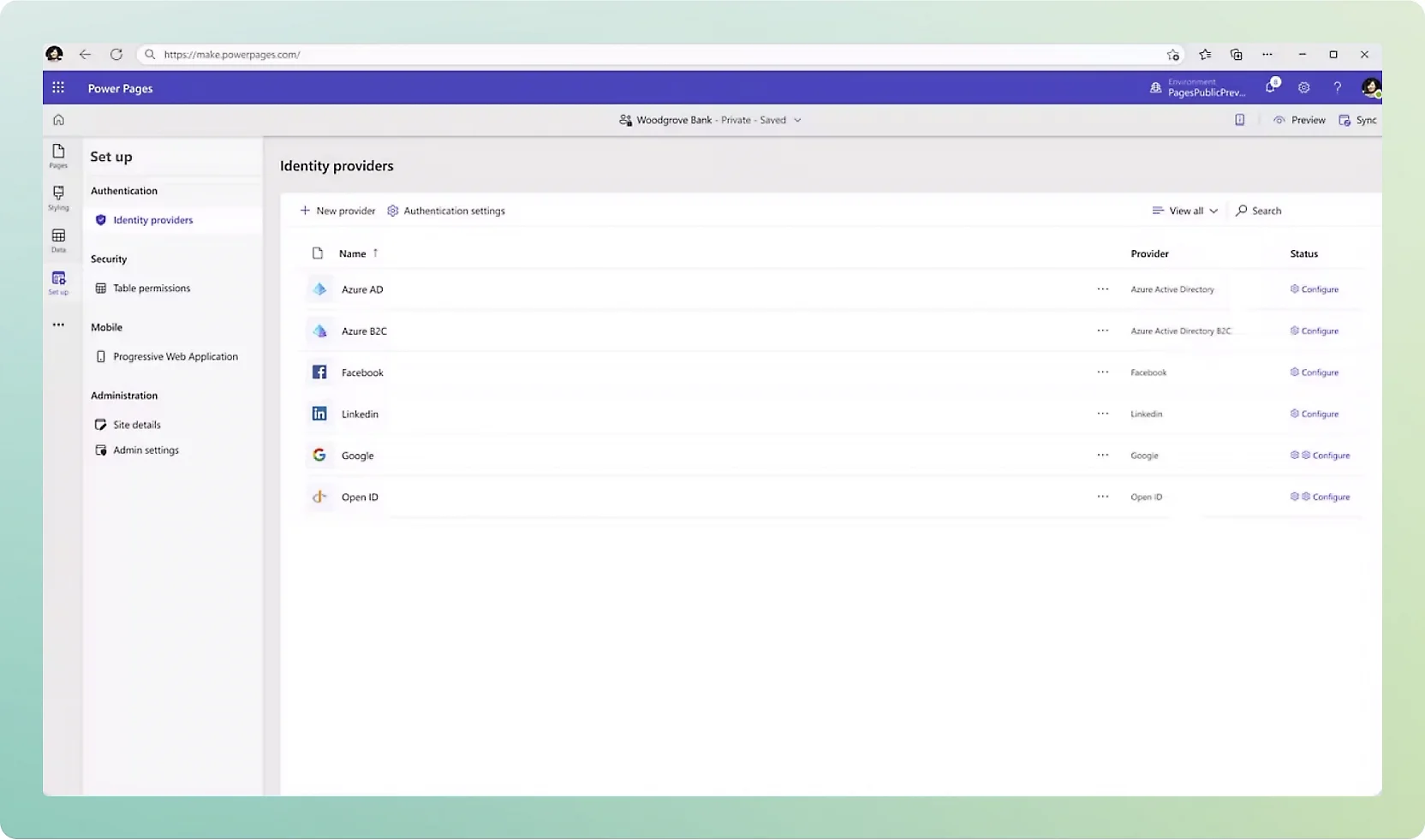Click the browser address bar URL

[232, 54]
